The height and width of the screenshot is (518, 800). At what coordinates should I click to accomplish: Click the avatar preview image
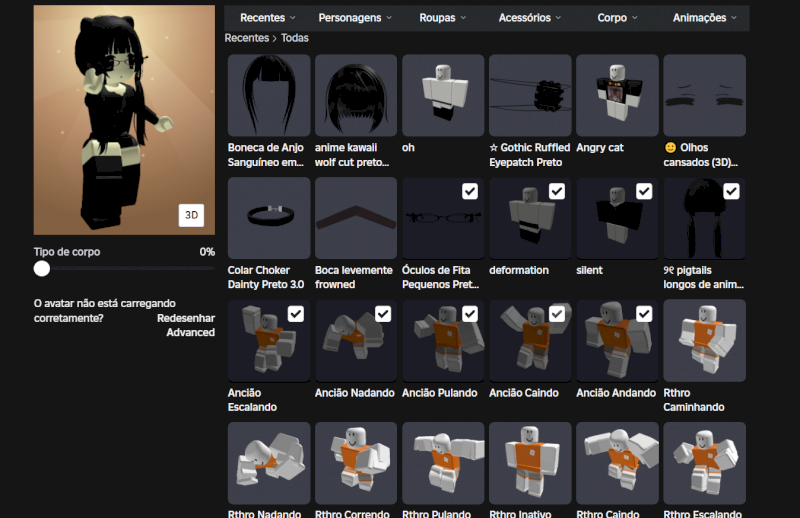[124, 120]
